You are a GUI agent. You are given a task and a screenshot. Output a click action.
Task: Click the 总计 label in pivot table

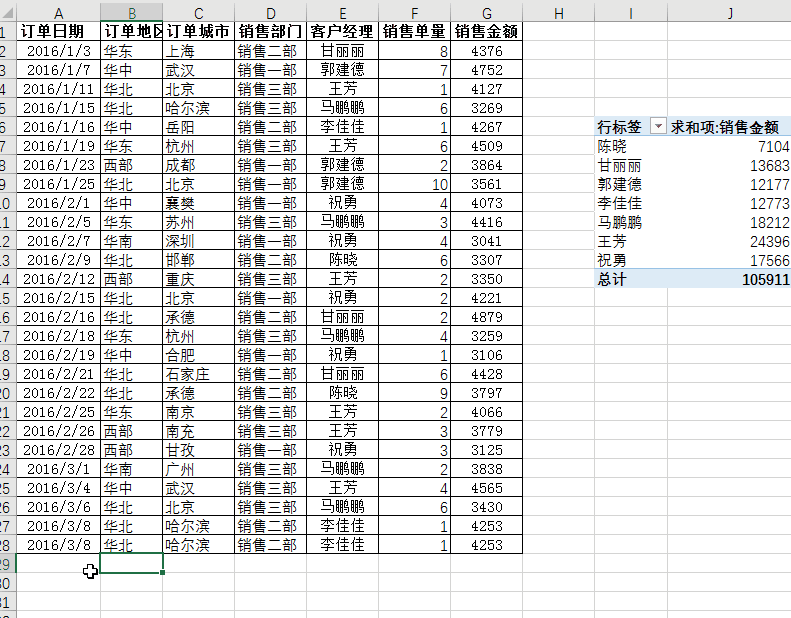pyautogui.click(x=631, y=279)
